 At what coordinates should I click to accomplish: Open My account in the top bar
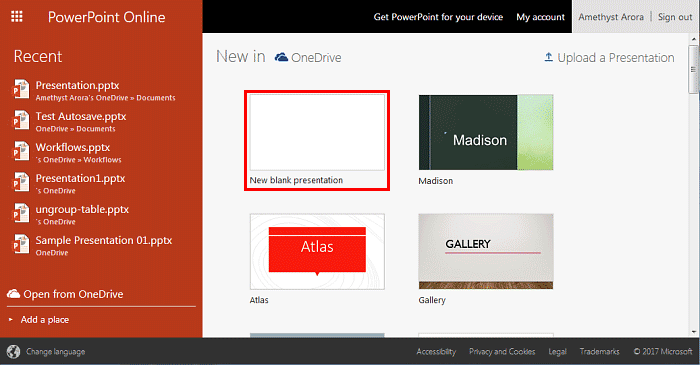coord(540,17)
